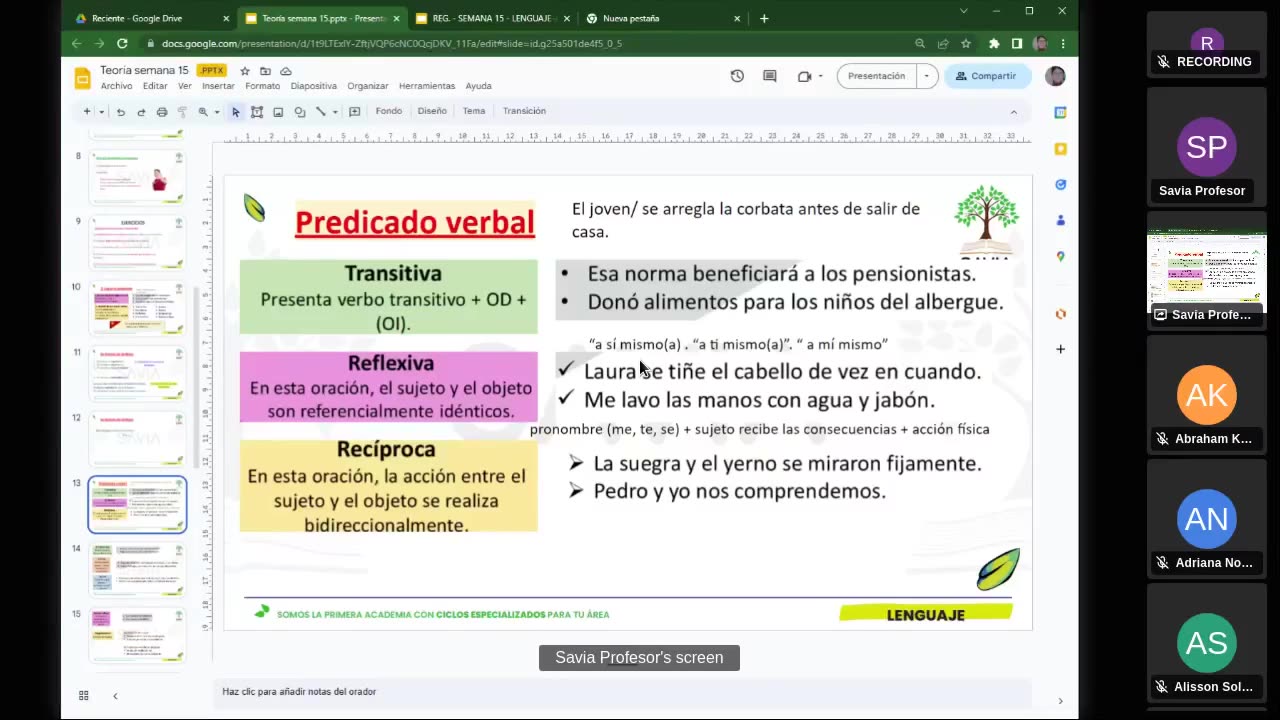The image size is (1280, 720).
Task: Select slide 14 thumbnail
Action: pyautogui.click(x=137, y=570)
